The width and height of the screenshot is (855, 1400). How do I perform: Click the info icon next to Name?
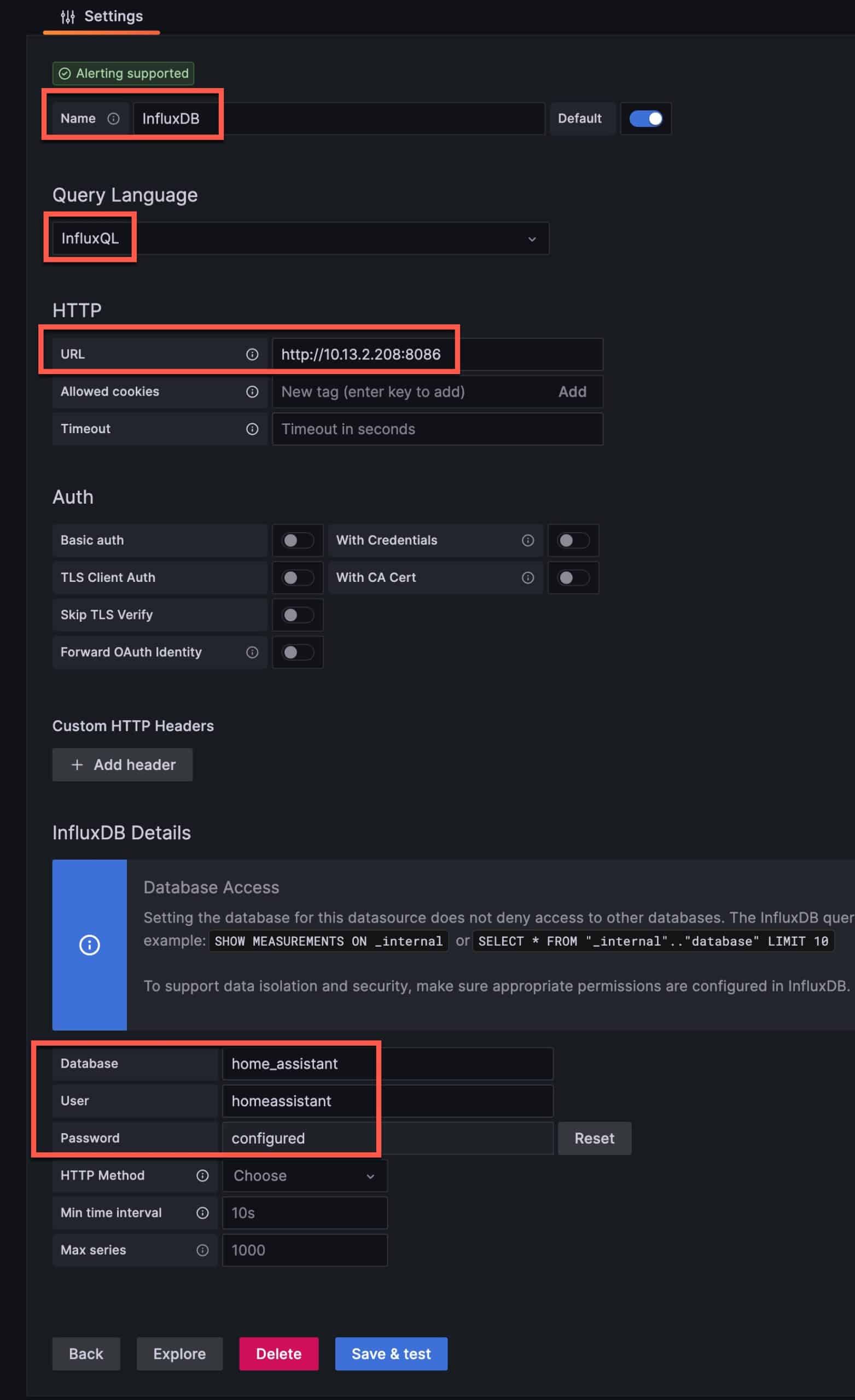click(x=114, y=119)
